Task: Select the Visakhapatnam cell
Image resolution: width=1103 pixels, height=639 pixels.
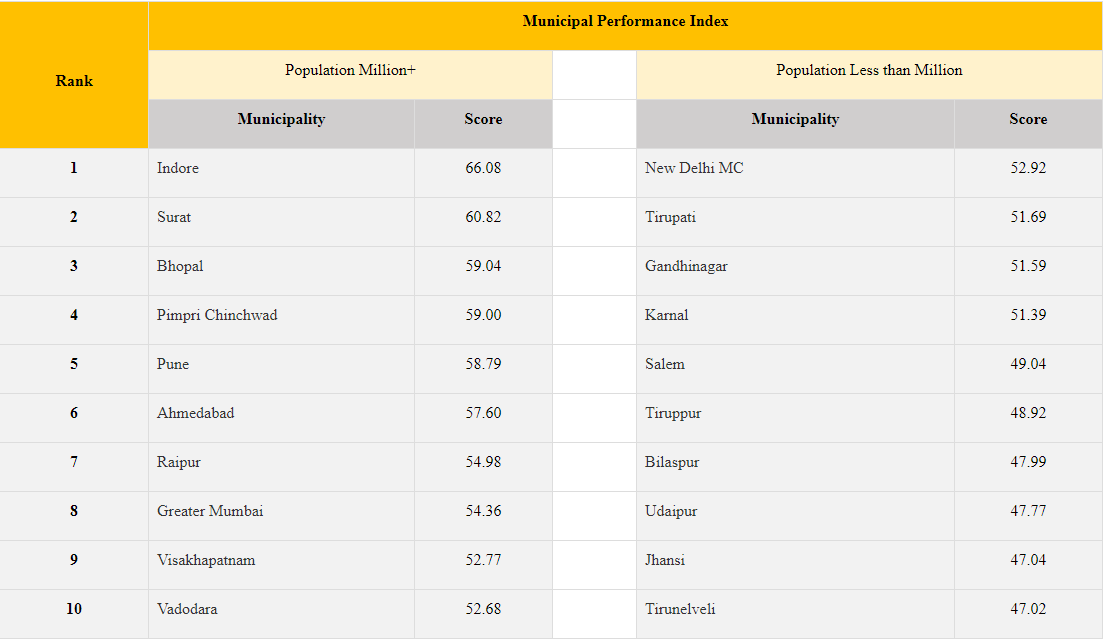Action: click(x=206, y=560)
